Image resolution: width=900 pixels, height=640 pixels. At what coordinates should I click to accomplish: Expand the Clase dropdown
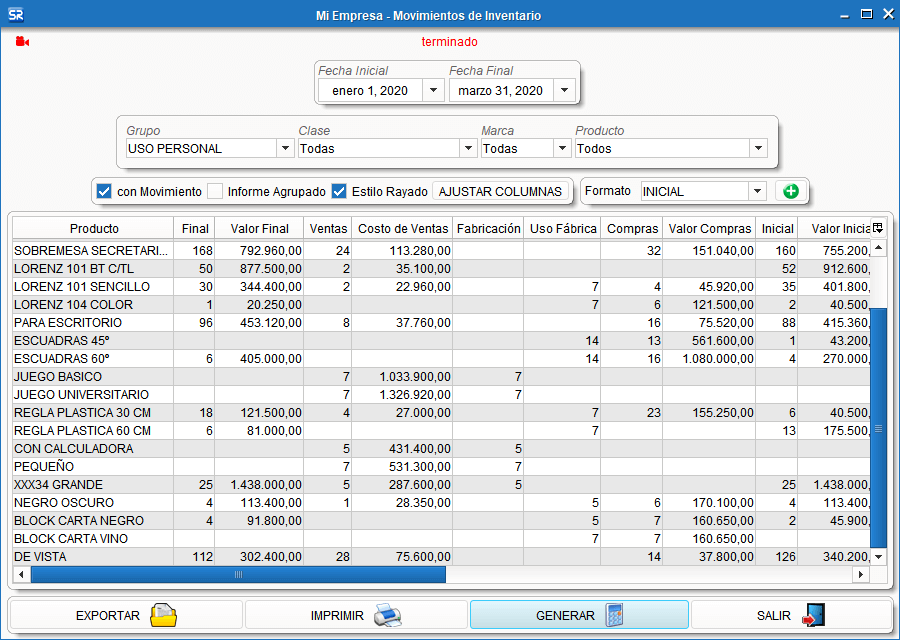(x=468, y=148)
